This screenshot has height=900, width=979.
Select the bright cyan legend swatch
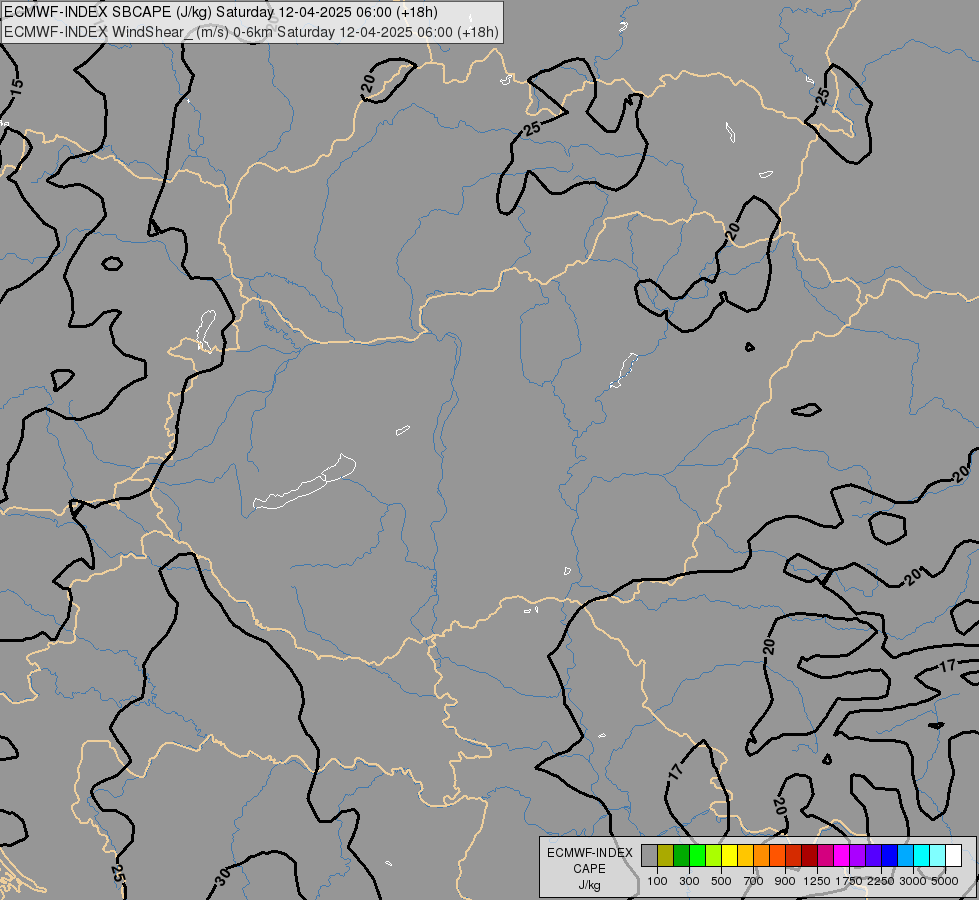click(922, 856)
